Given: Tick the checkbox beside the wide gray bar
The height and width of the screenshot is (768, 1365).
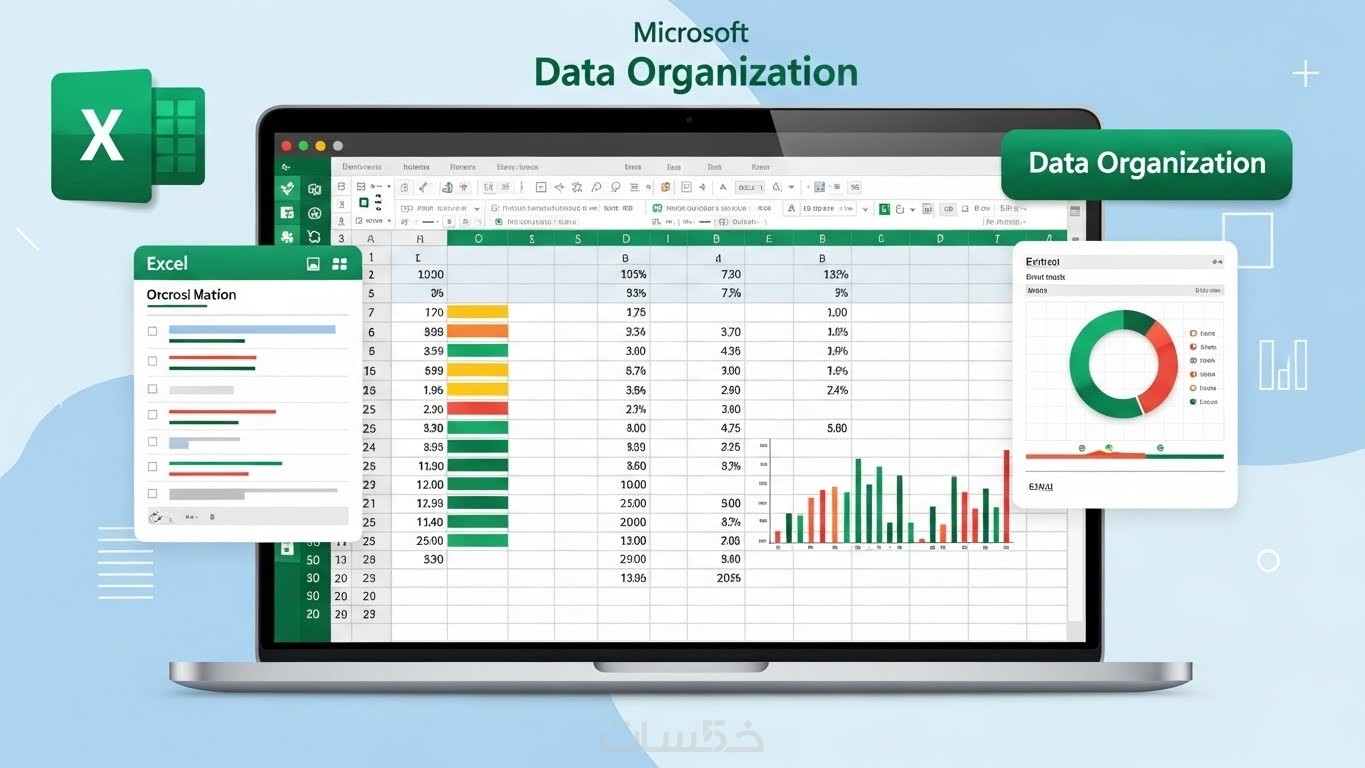Looking at the screenshot, I should [152, 493].
